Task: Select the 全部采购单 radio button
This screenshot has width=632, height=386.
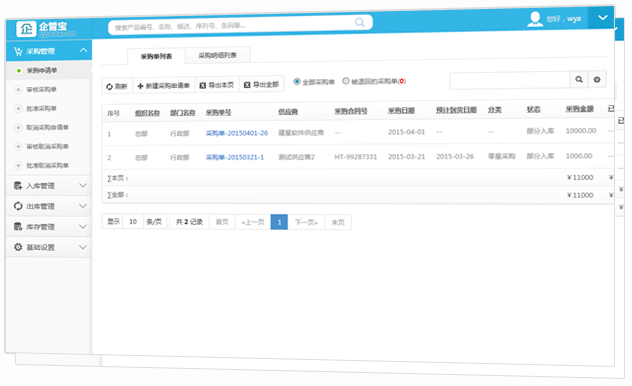Action: [x=297, y=81]
